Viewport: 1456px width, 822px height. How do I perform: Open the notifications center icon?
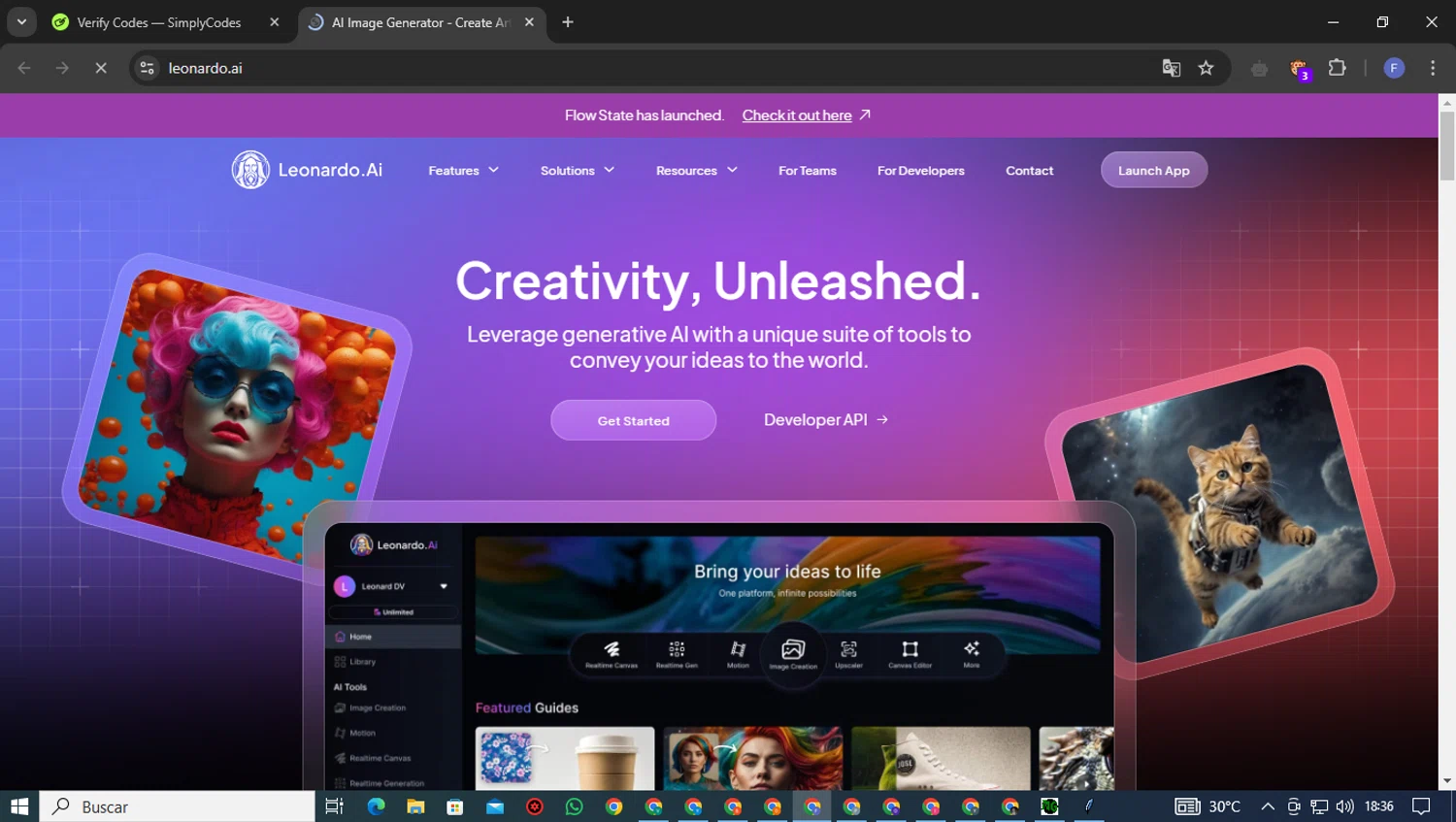click(1421, 806)
